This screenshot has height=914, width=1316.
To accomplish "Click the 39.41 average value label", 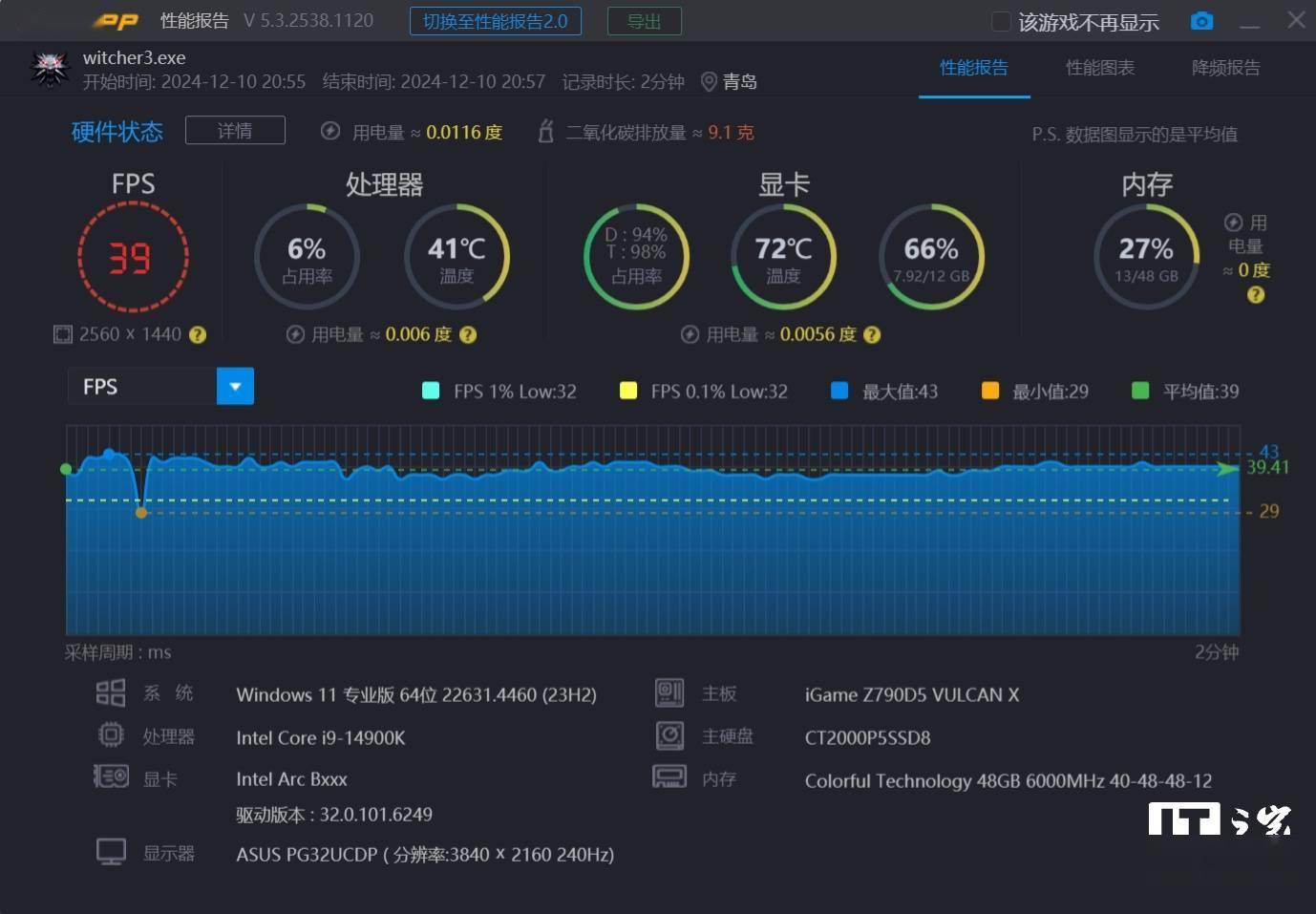I will [x=1267, y=467].
